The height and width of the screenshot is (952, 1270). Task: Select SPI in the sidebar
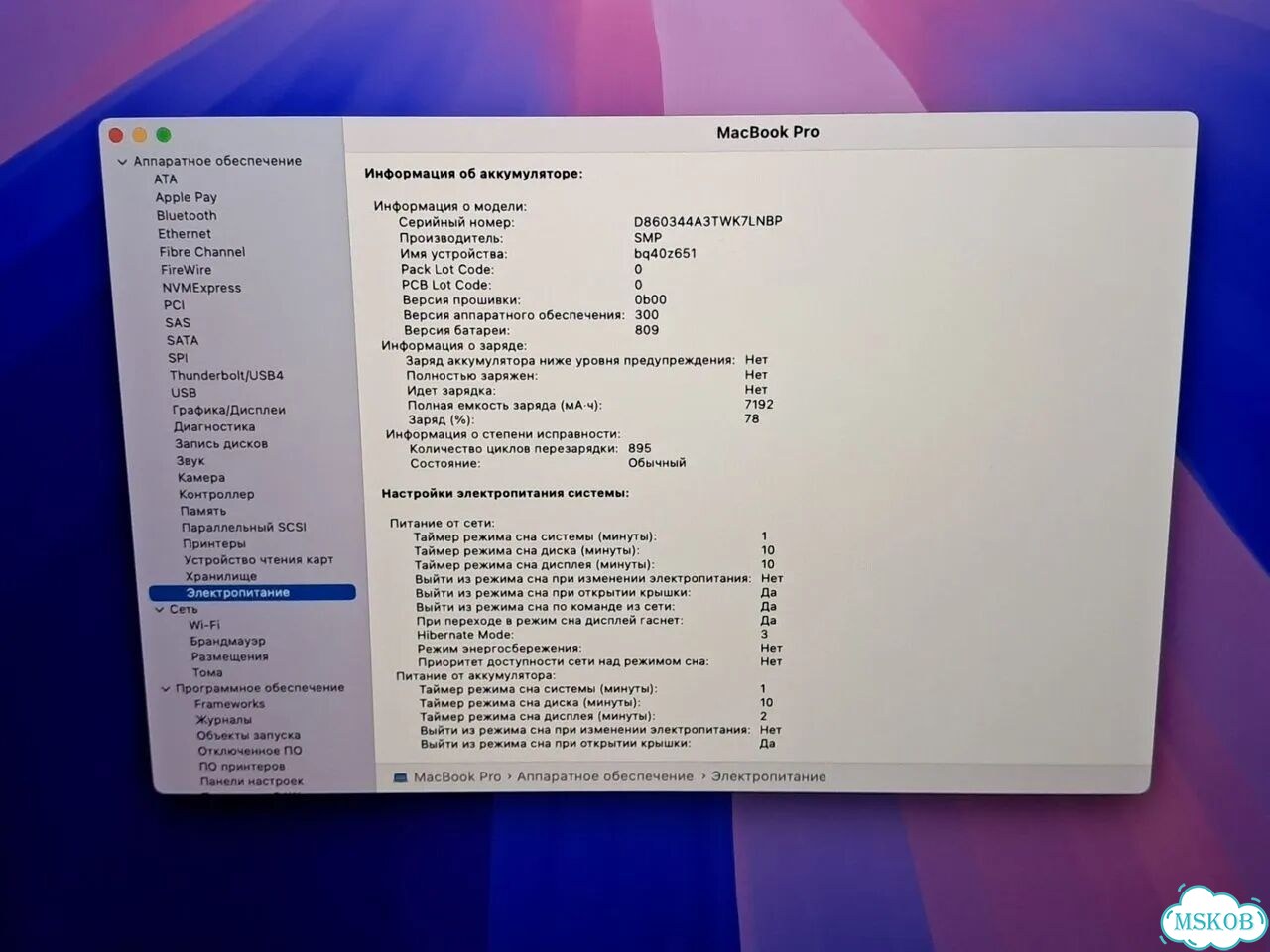coord(178,358)
